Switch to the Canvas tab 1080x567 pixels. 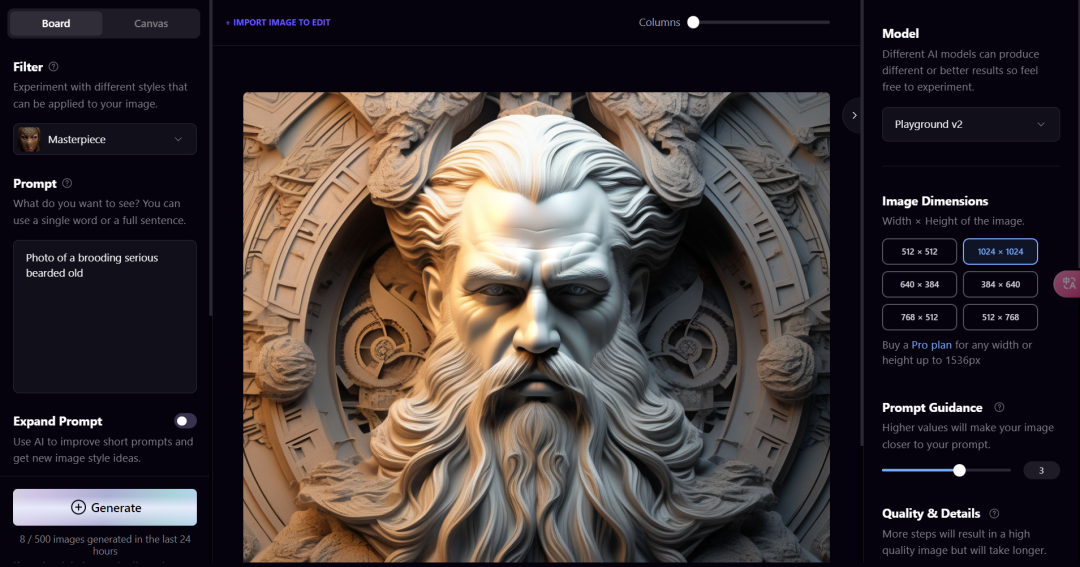click(x=151, y=23)
